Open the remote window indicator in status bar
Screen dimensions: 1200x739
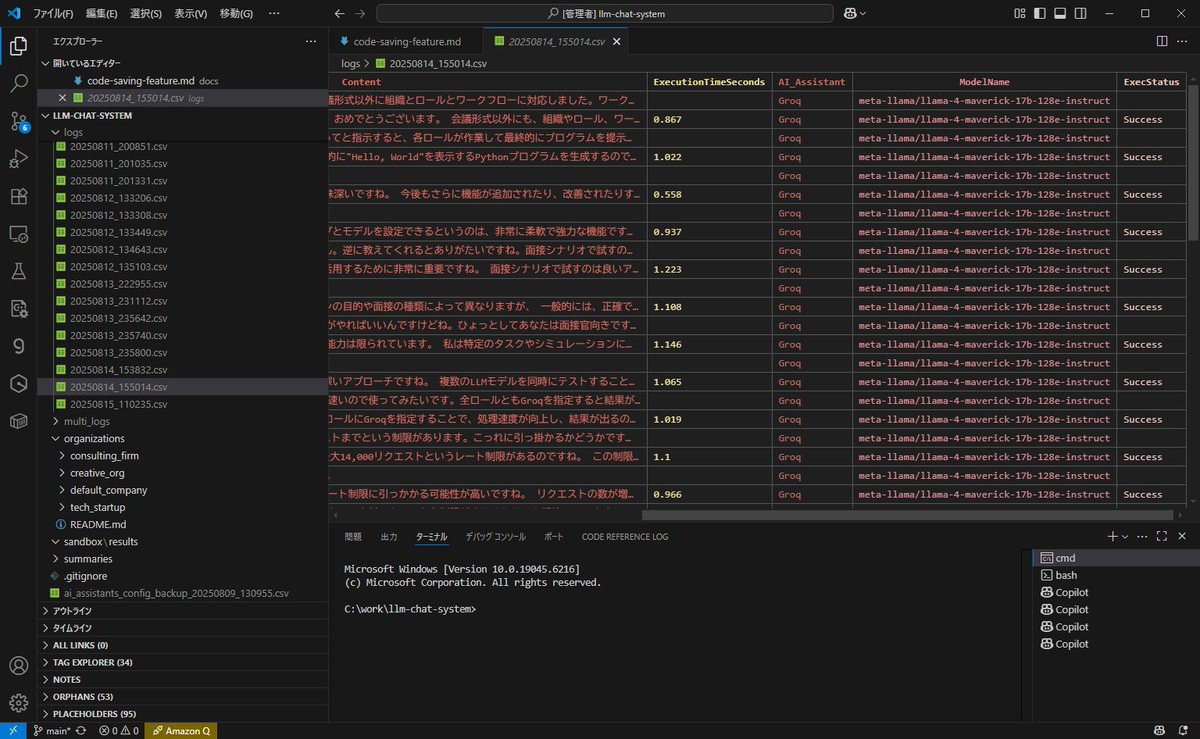pos(11,730)
